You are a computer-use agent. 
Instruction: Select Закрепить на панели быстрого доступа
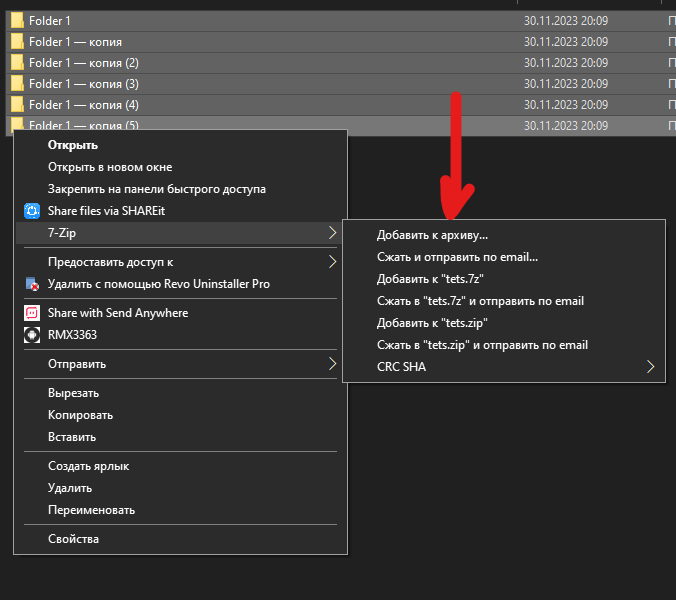[x=156, y=189]
